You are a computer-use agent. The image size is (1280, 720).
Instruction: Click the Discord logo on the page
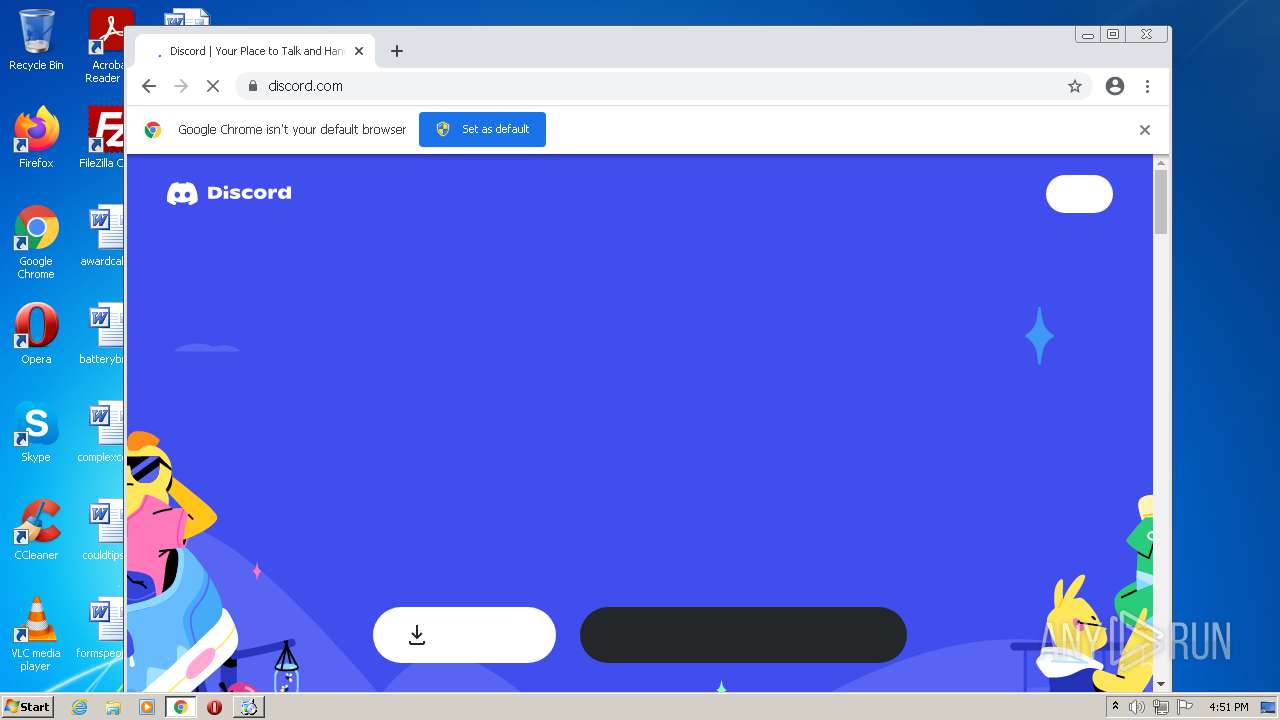pyautogui.click(x=229, y=193)
